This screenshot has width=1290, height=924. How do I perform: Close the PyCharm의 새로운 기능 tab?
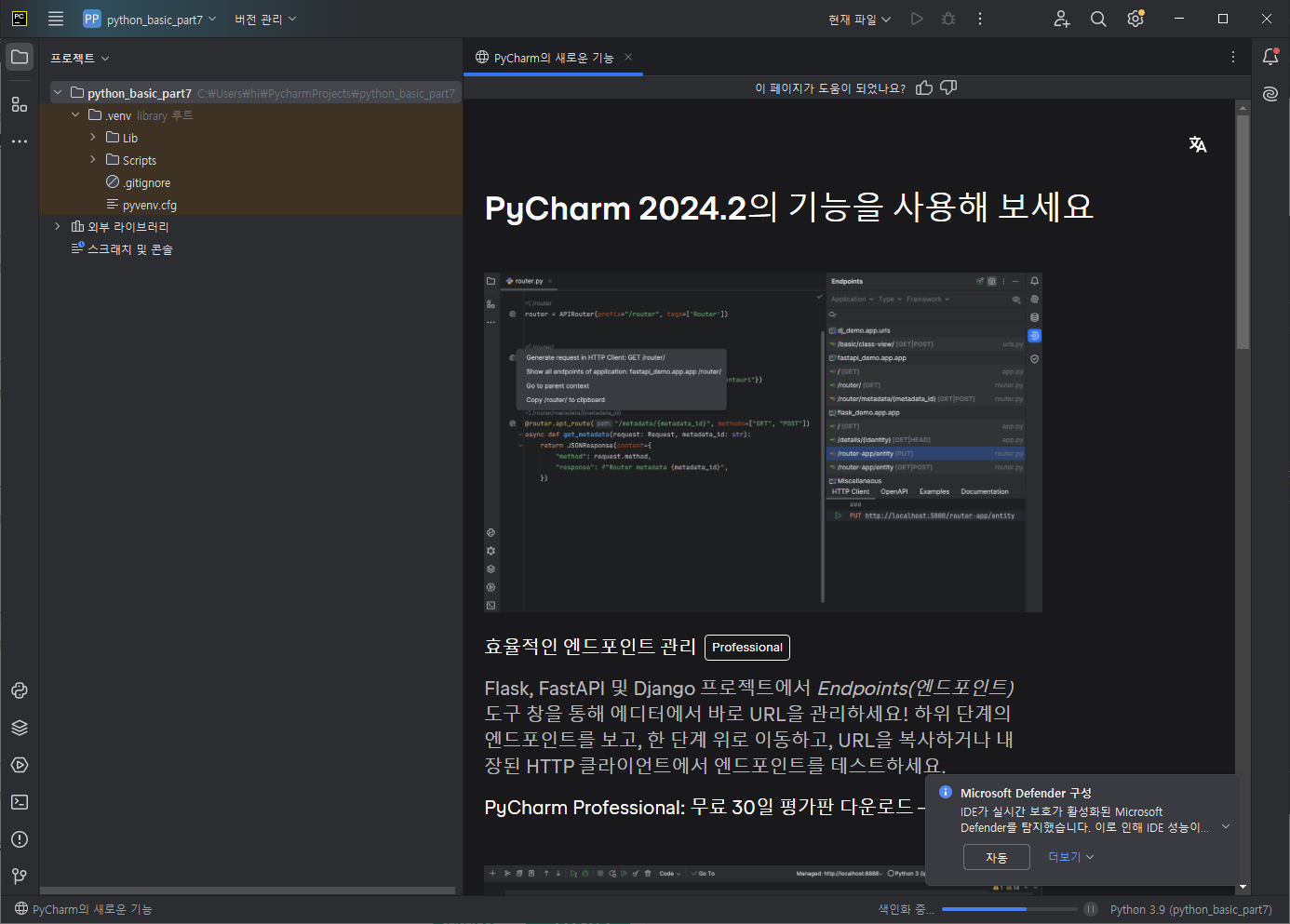tap(628, 57)
